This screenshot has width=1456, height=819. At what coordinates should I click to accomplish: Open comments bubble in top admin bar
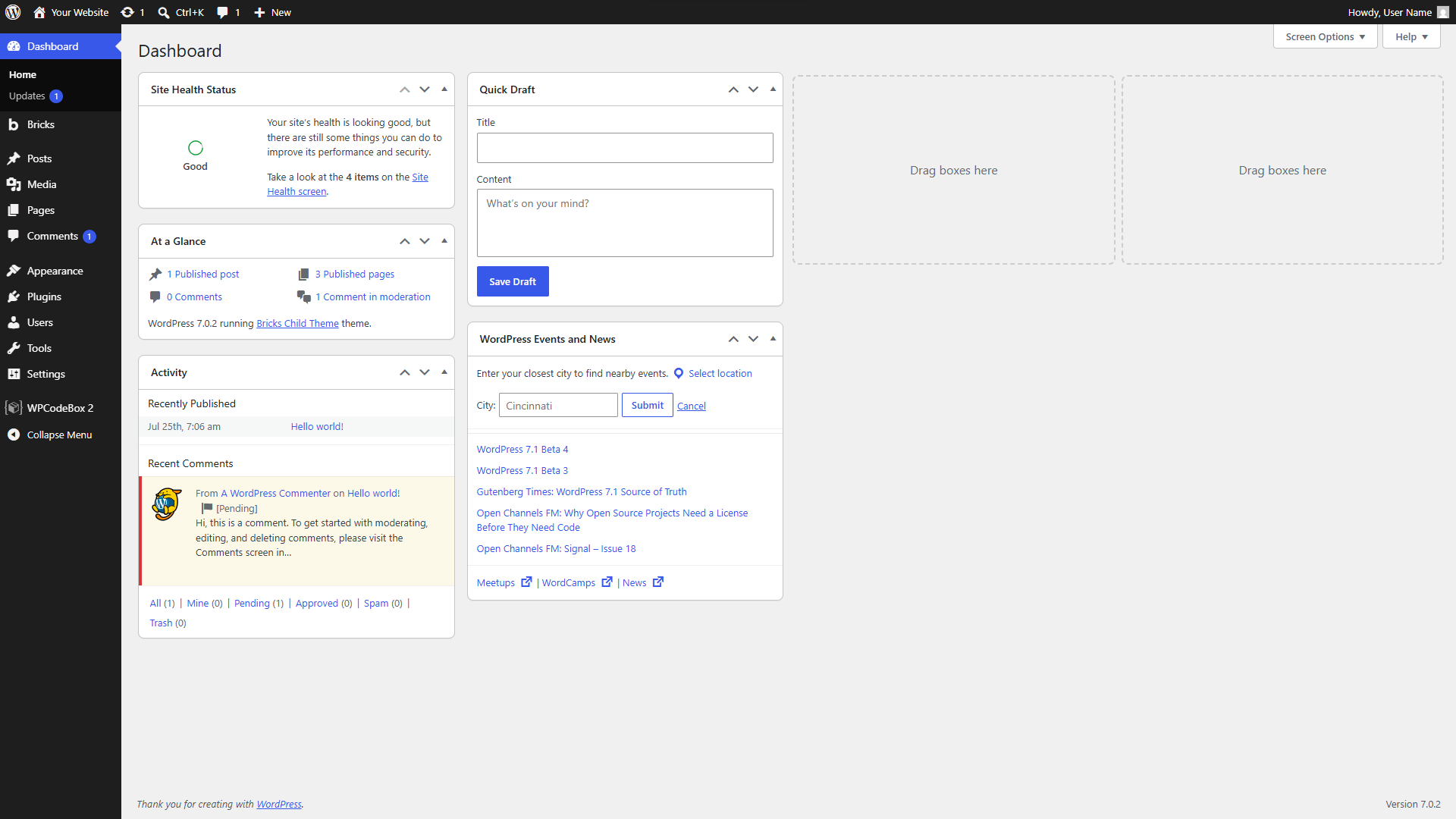pos(222,12)
